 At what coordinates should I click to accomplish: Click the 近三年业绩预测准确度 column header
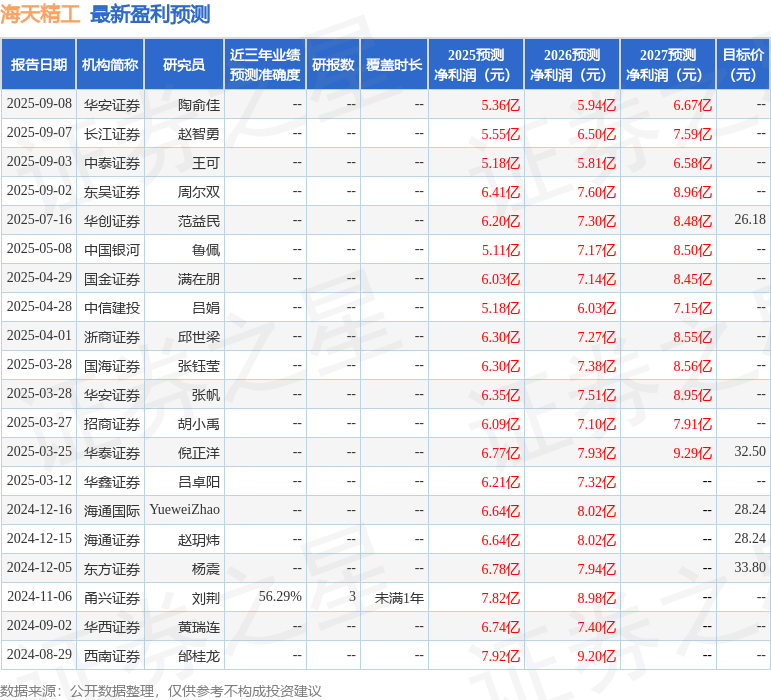[x=265, y=65]
